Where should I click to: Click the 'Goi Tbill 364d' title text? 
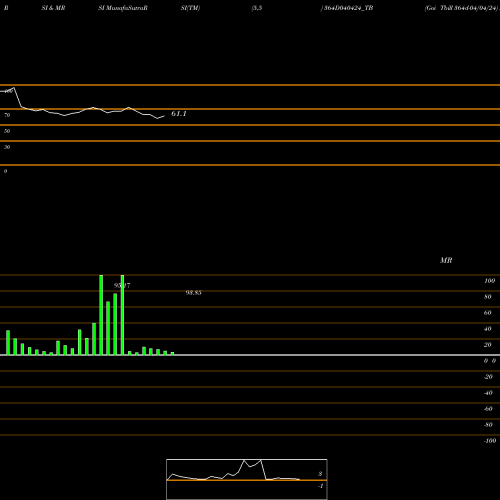point(446,8)
